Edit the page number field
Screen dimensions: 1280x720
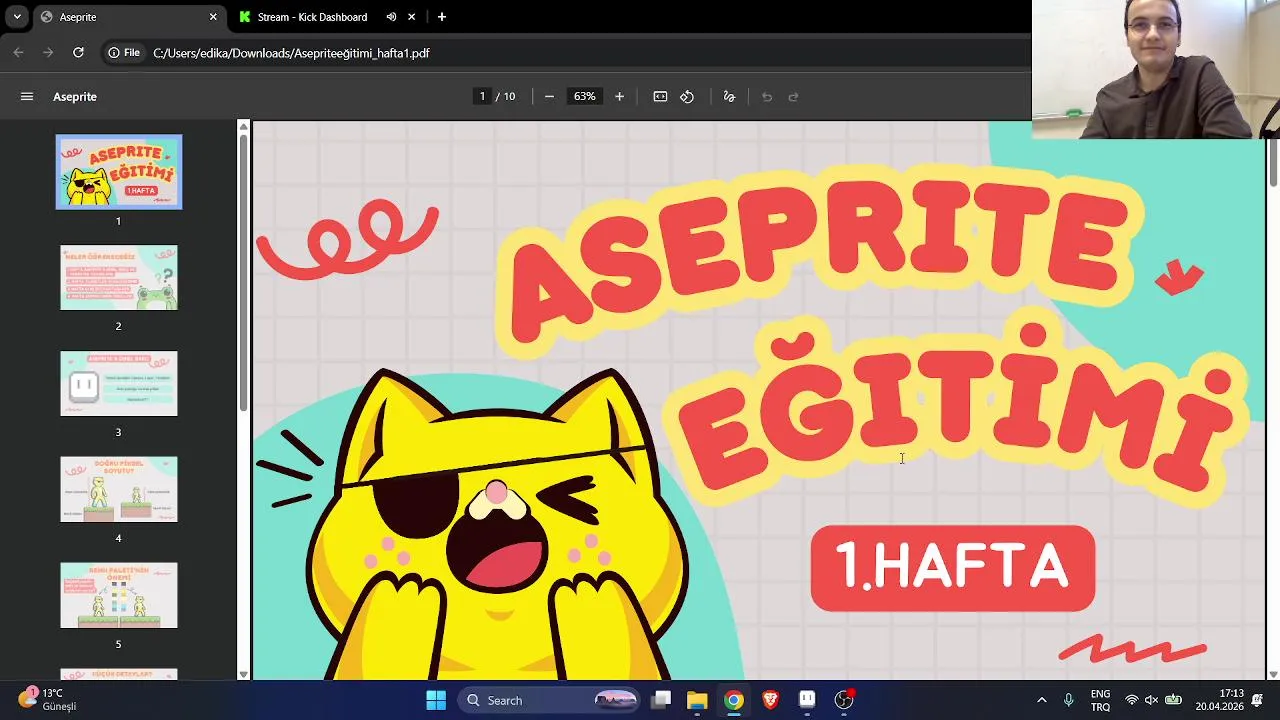[x=482, y=97]
